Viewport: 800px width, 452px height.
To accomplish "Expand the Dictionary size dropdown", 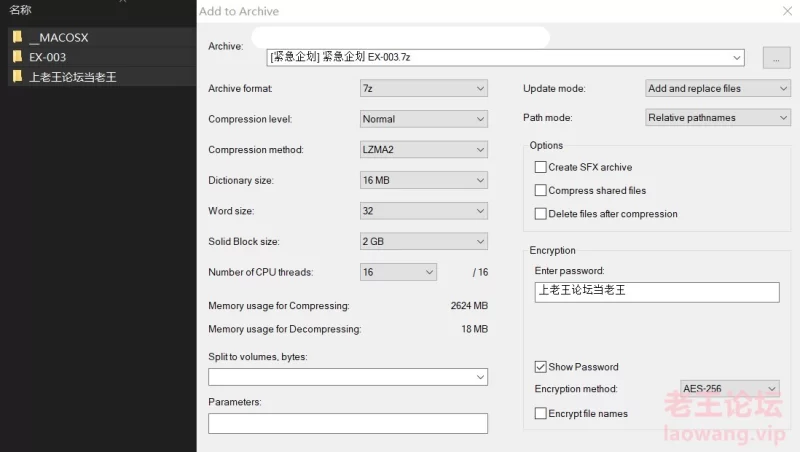I will point(424,181).
